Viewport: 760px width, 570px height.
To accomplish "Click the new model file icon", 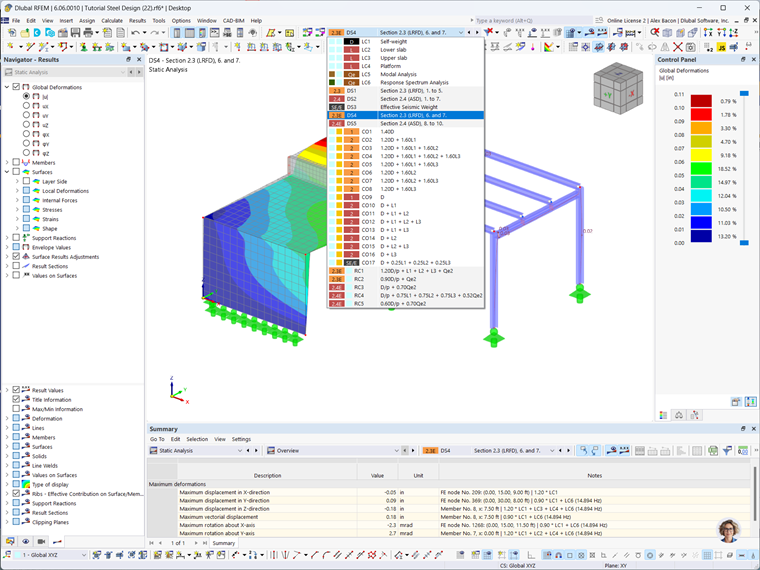I will coord(12,32).
